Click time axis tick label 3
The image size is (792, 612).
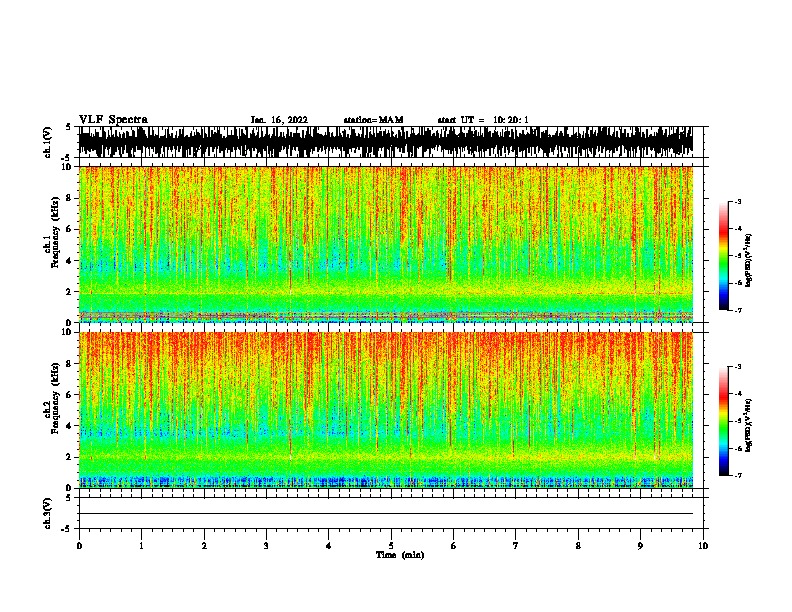(x=266, y=546)
